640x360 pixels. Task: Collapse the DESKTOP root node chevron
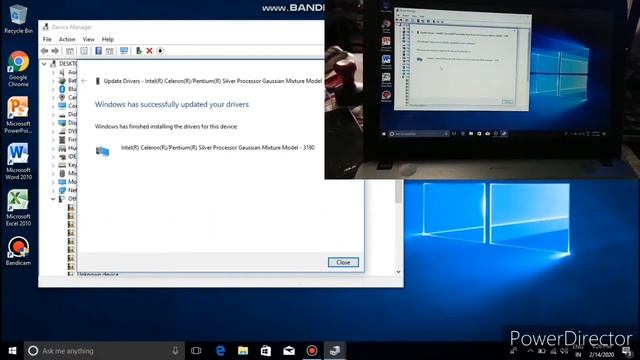(44, 64)
